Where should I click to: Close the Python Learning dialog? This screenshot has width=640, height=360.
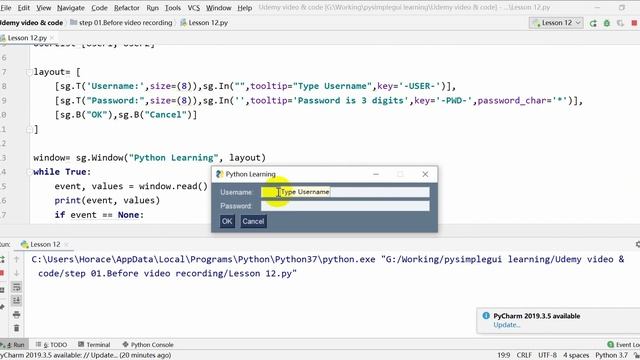(425, 174)
